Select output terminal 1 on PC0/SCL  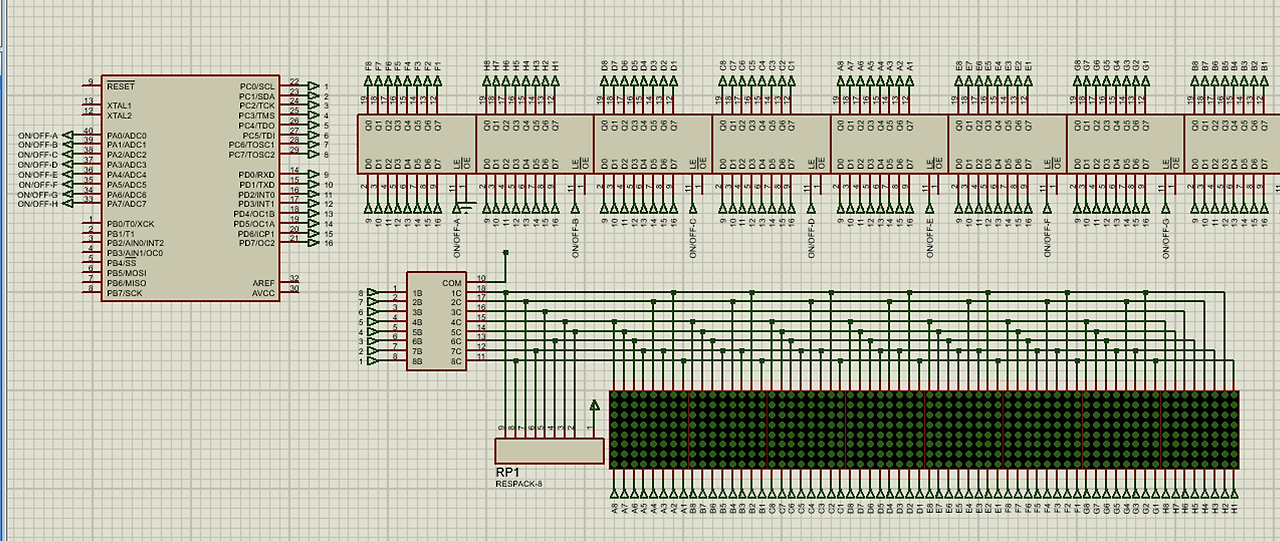point(314,86)
